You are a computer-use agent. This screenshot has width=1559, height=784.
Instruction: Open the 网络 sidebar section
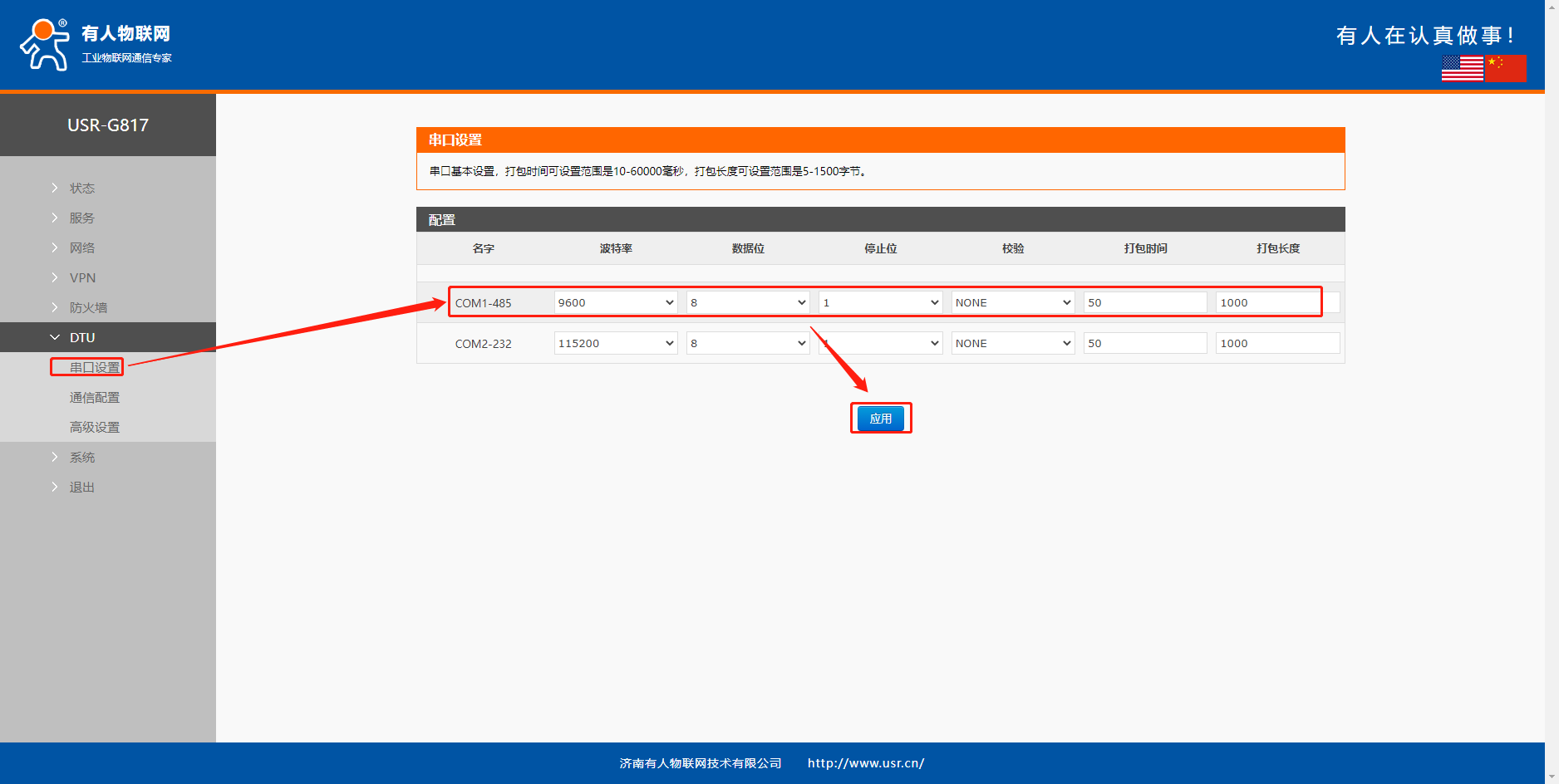click(x=81, y=247)
